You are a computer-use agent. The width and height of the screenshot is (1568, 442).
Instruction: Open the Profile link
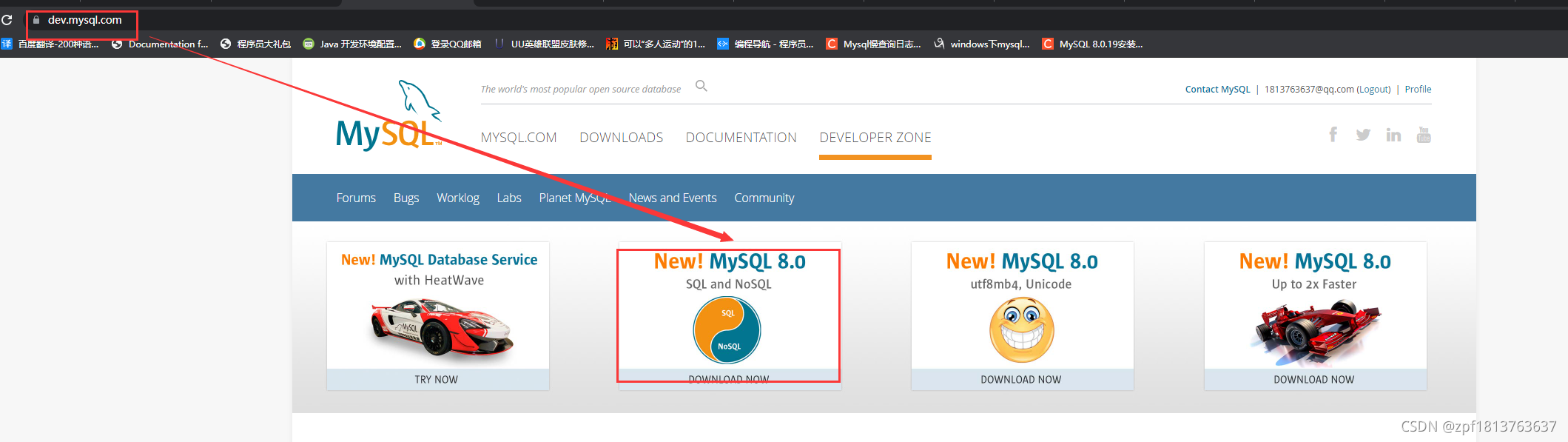pyautogui.click(x=1418, y=90)
